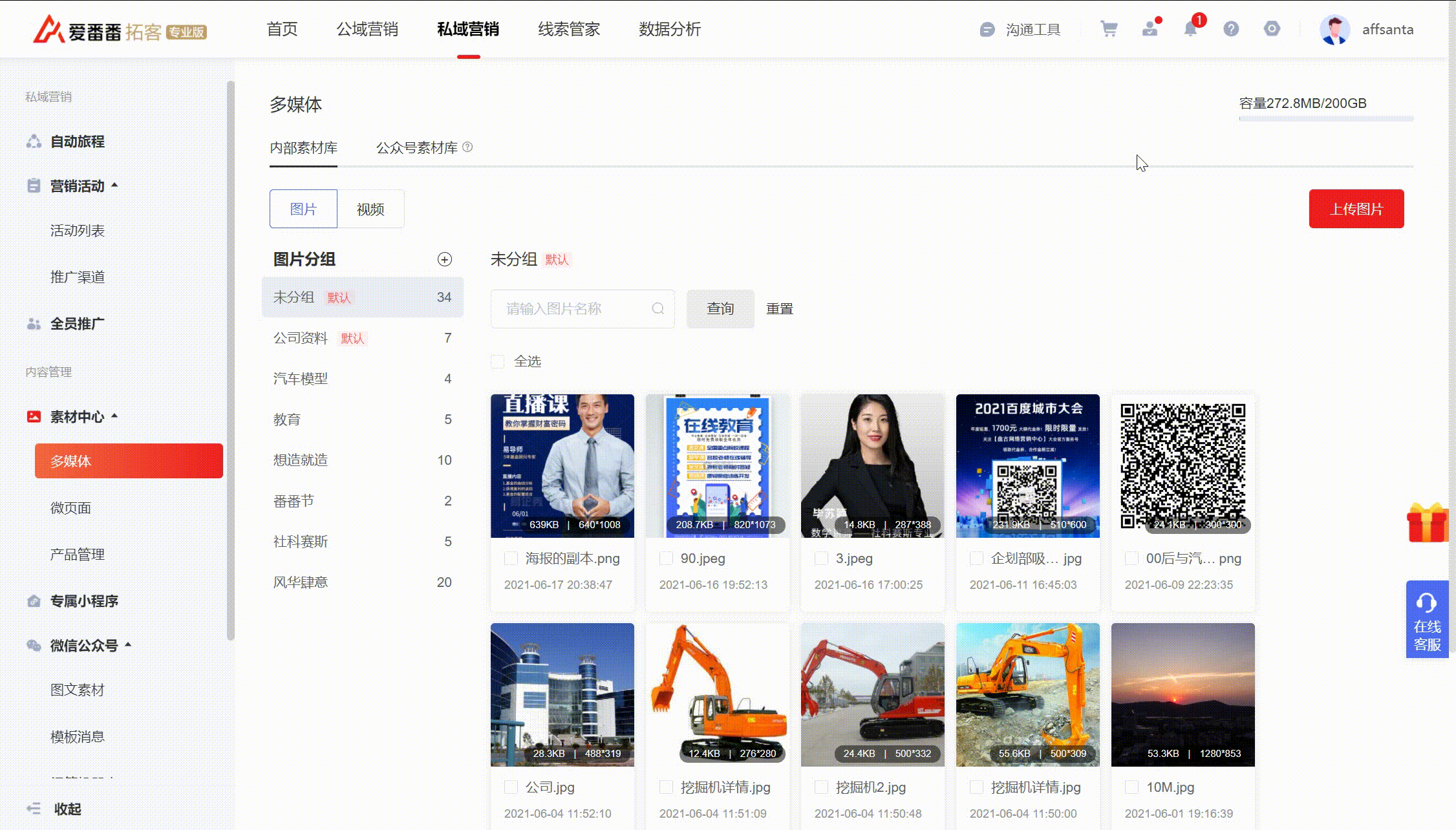Click the 微信公众号 WeChat icon

[34, 645]
